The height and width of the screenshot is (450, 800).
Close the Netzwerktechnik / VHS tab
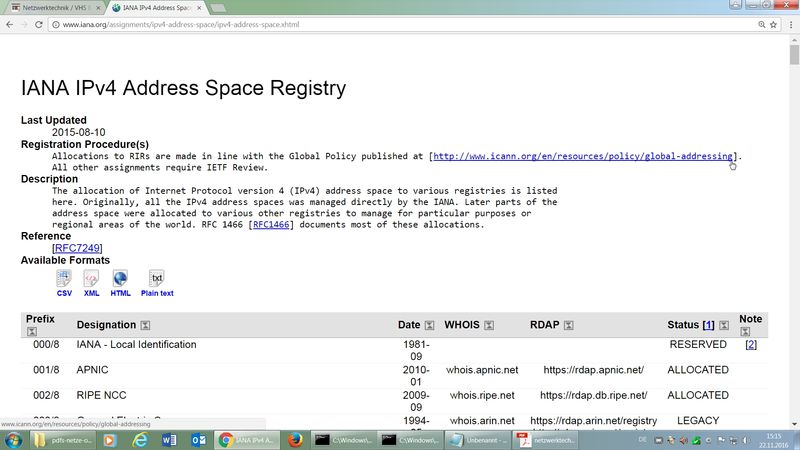[x=98, y=8]
